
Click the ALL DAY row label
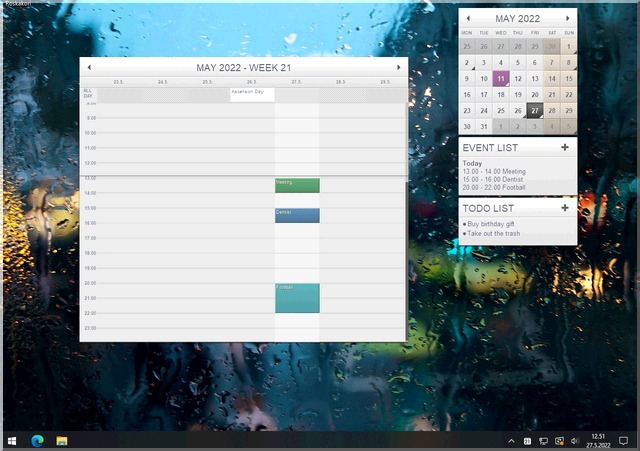tap(88, 93)
